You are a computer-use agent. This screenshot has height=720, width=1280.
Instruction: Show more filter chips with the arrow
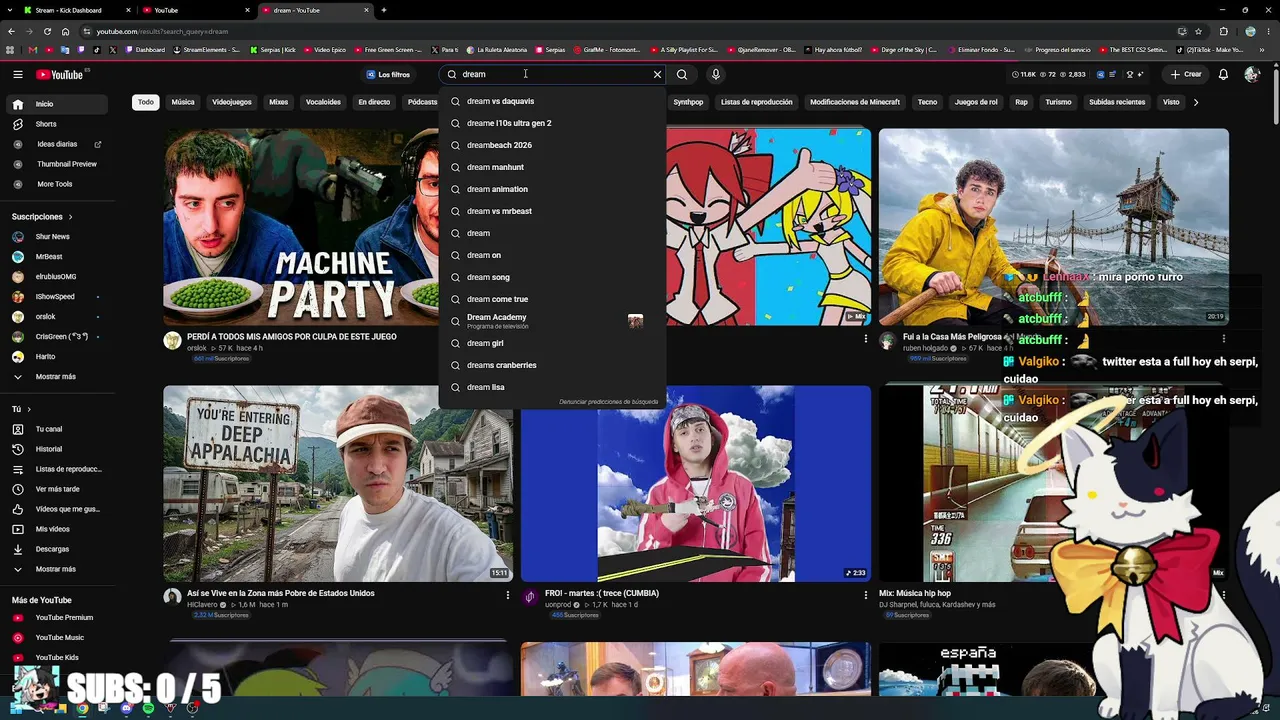pyautogui.click(x=1195, y=102)
